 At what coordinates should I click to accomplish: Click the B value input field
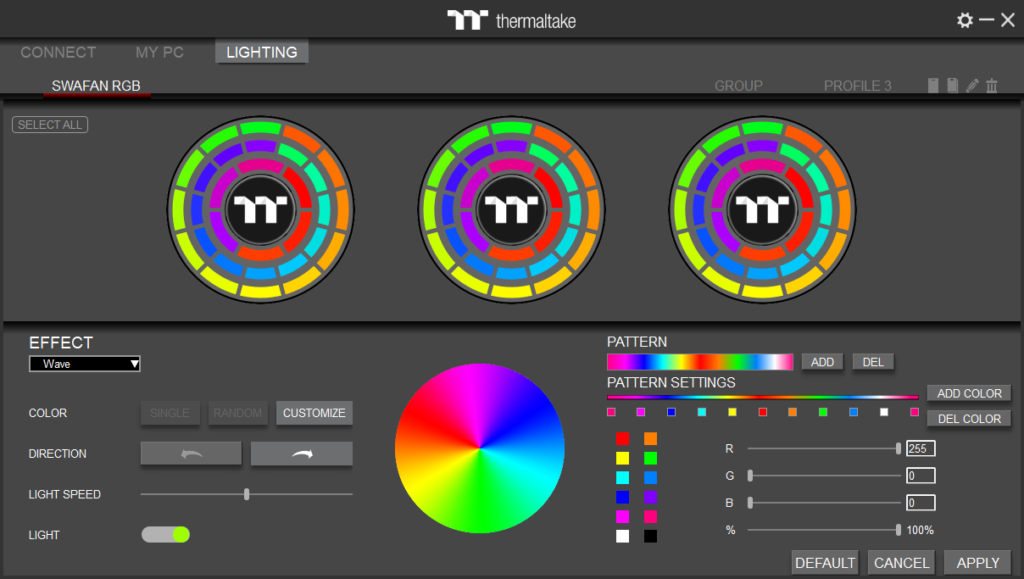click(921, 503)
